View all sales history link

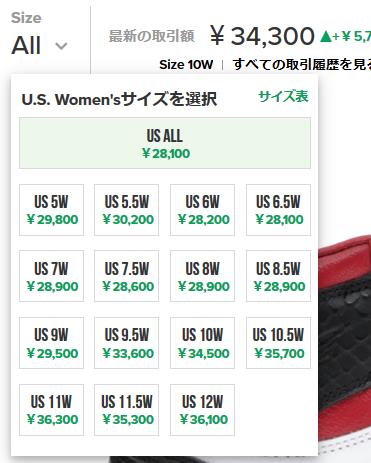[302, 64]
